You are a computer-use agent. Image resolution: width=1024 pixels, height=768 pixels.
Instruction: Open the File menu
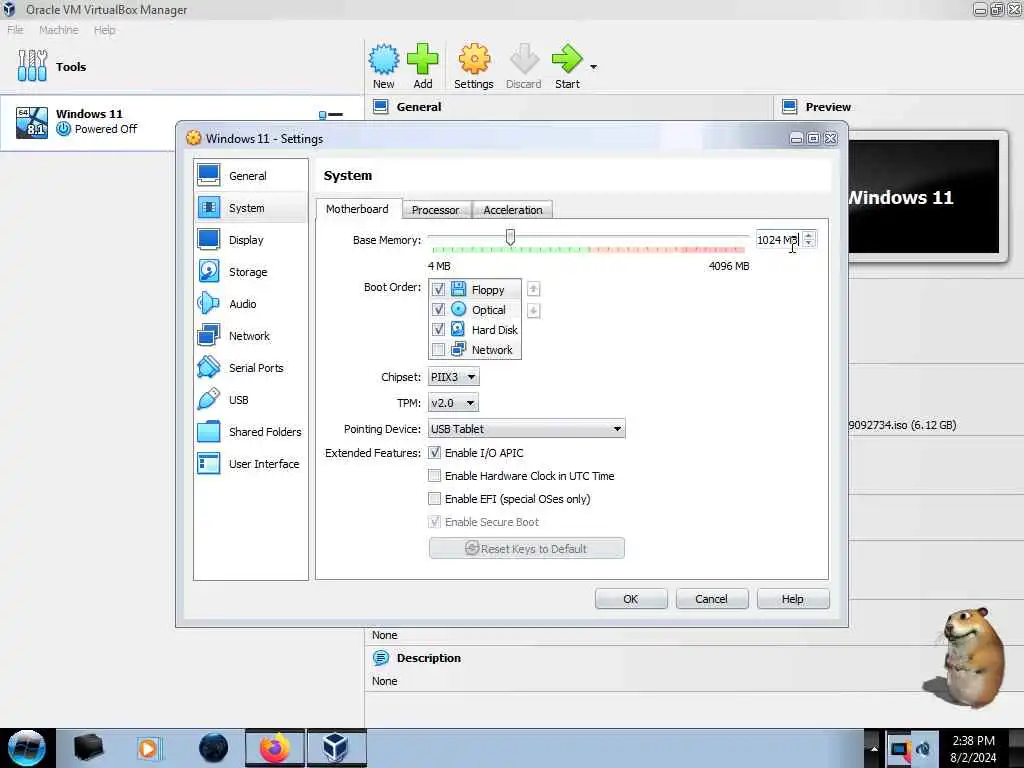[16, 30]
